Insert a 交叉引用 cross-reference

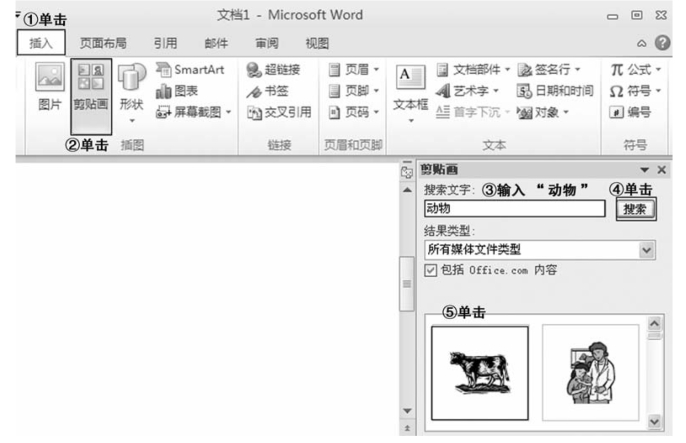coord(279,112)
